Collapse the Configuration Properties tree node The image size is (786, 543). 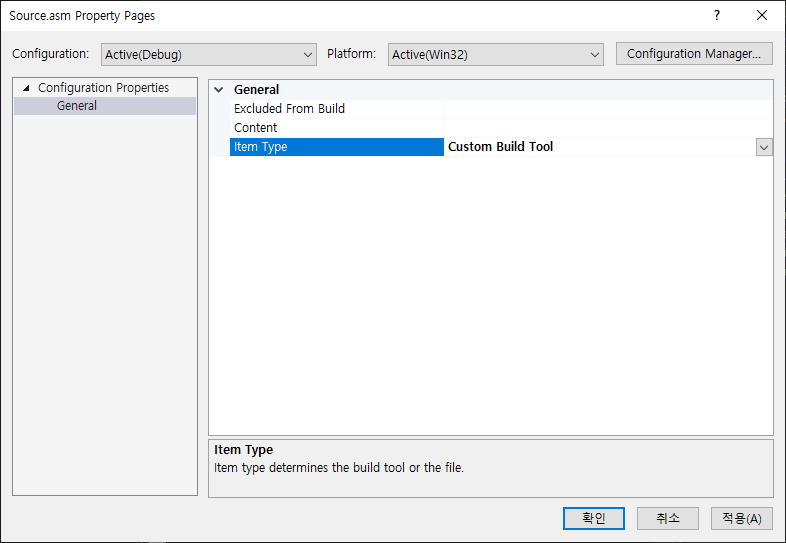coord(26,88)
